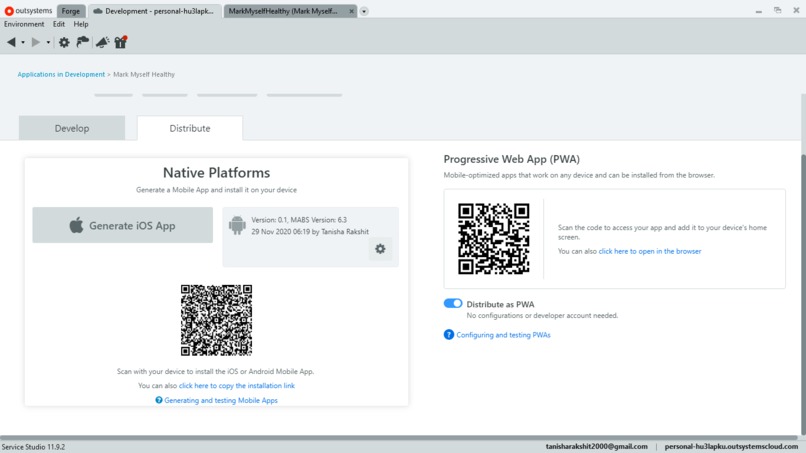Open Generating and testing Mobile Apps link

tap(221, 400)
